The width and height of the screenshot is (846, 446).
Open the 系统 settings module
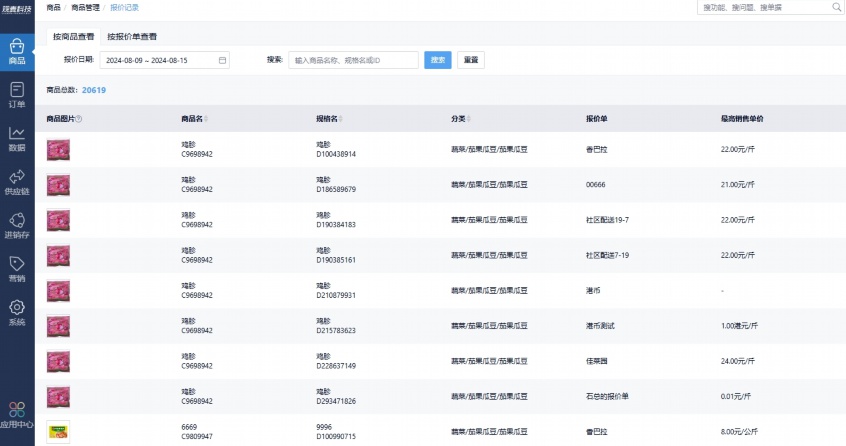click(x=17, y=313)
